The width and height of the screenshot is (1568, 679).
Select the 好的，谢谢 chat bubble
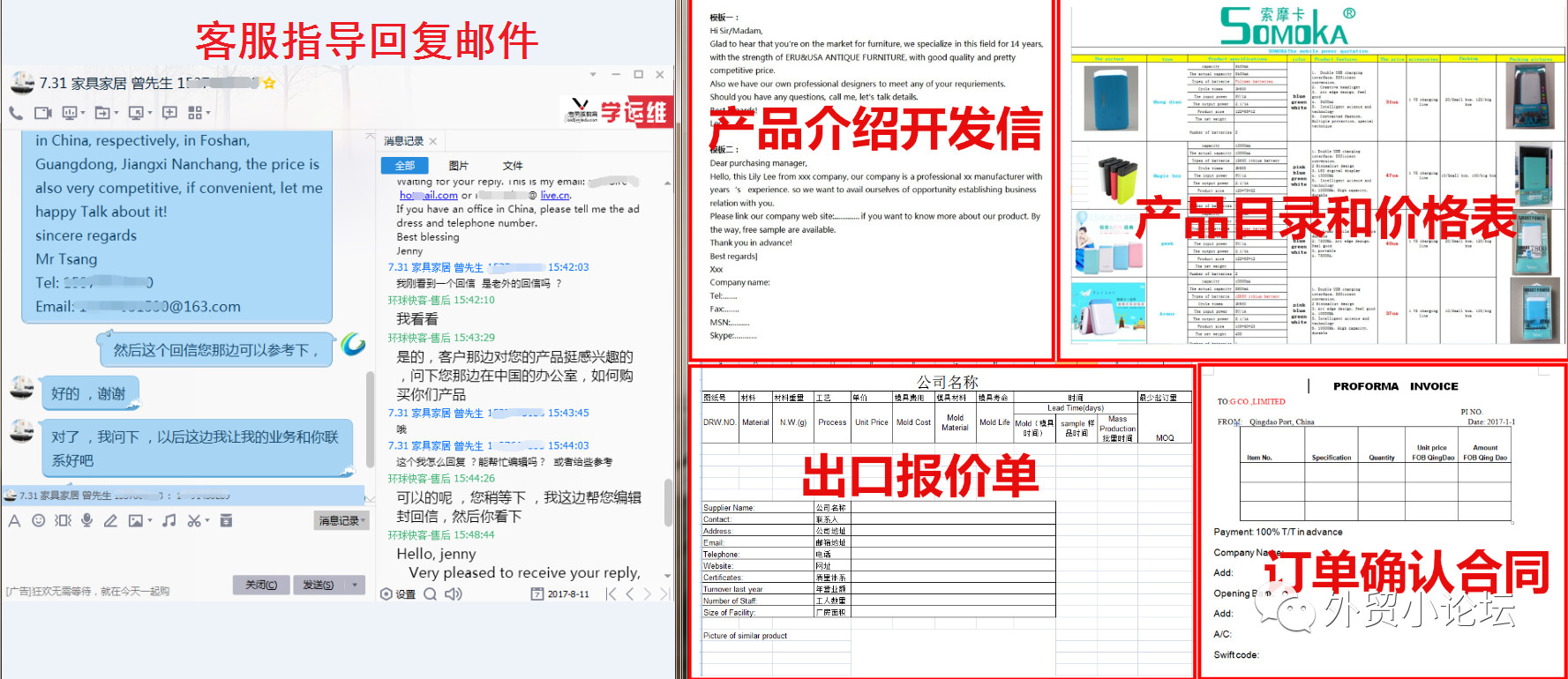90,393
